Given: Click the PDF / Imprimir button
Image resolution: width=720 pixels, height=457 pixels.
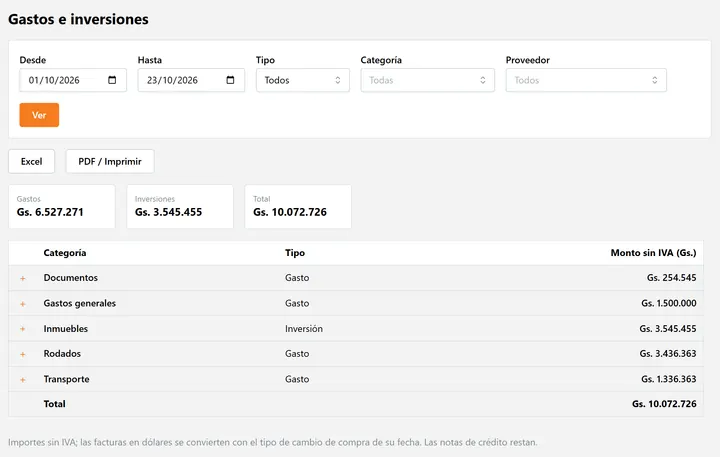Looking at the screenshot, I should (x=110, y=161).
